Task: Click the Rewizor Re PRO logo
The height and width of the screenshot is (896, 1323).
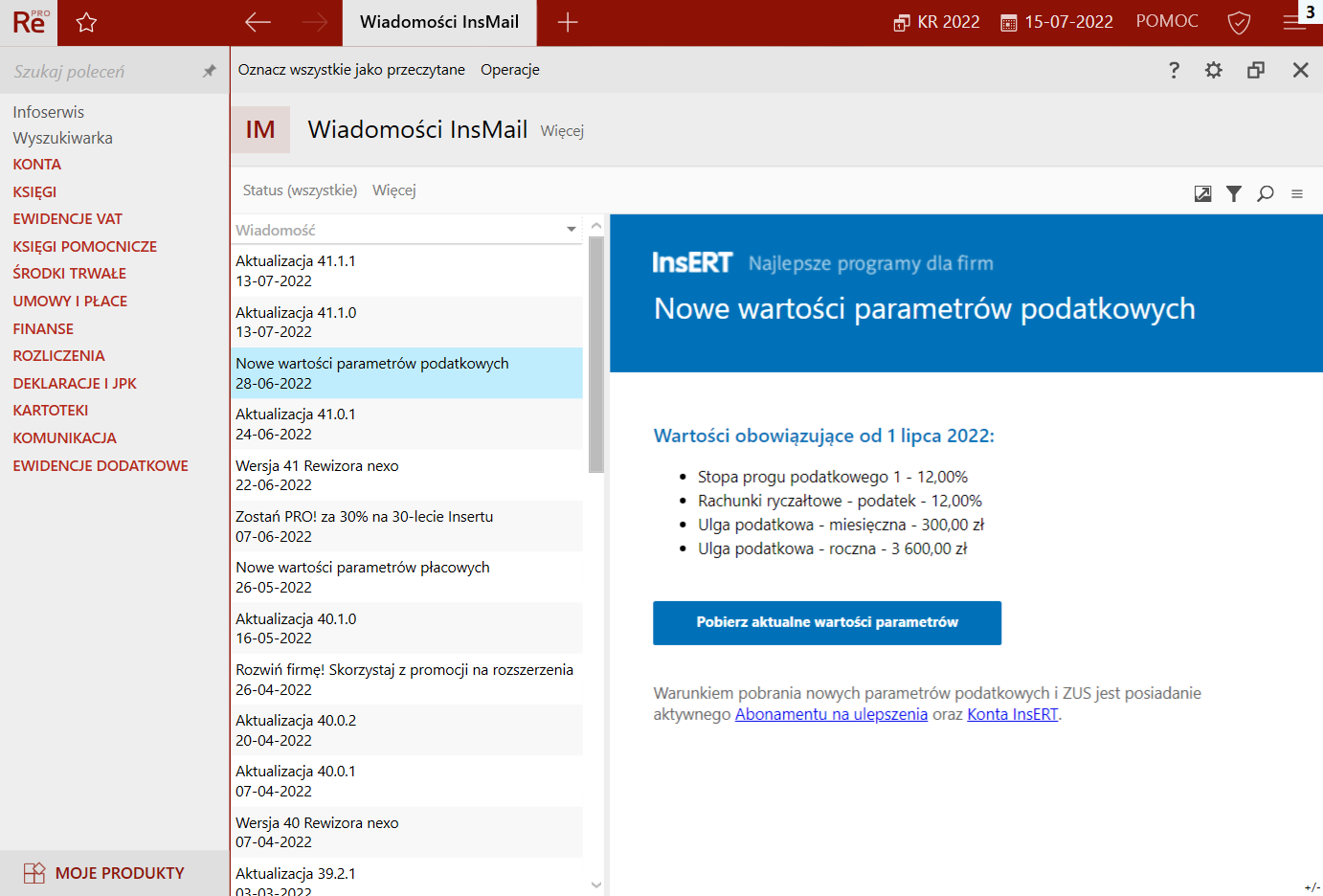Action: [x=29, y=23]
